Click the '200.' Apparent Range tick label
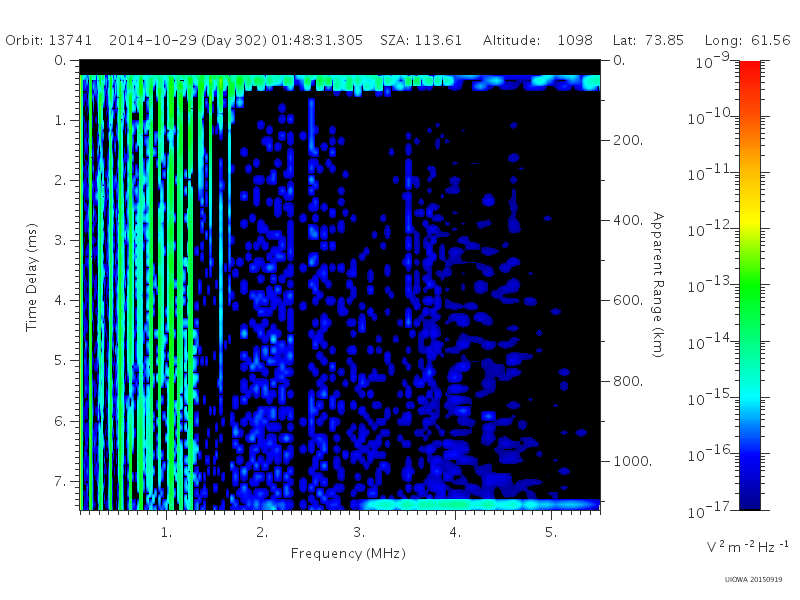 (628, 140)
